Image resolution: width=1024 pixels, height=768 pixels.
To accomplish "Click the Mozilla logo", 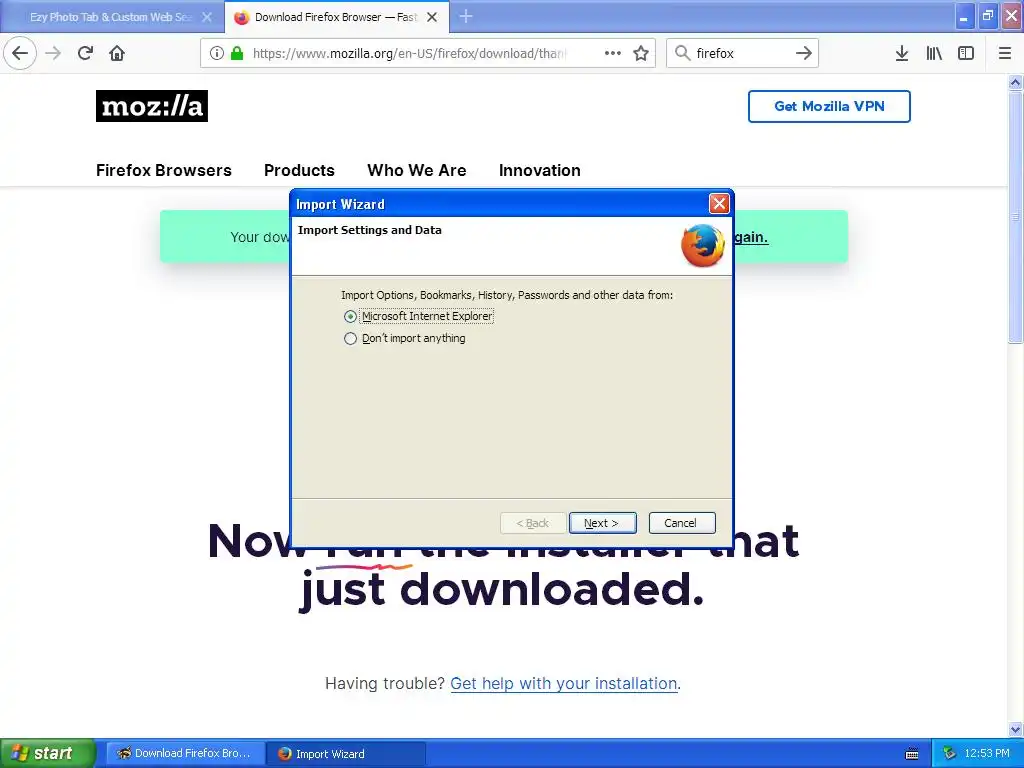I will coord(152,106).
